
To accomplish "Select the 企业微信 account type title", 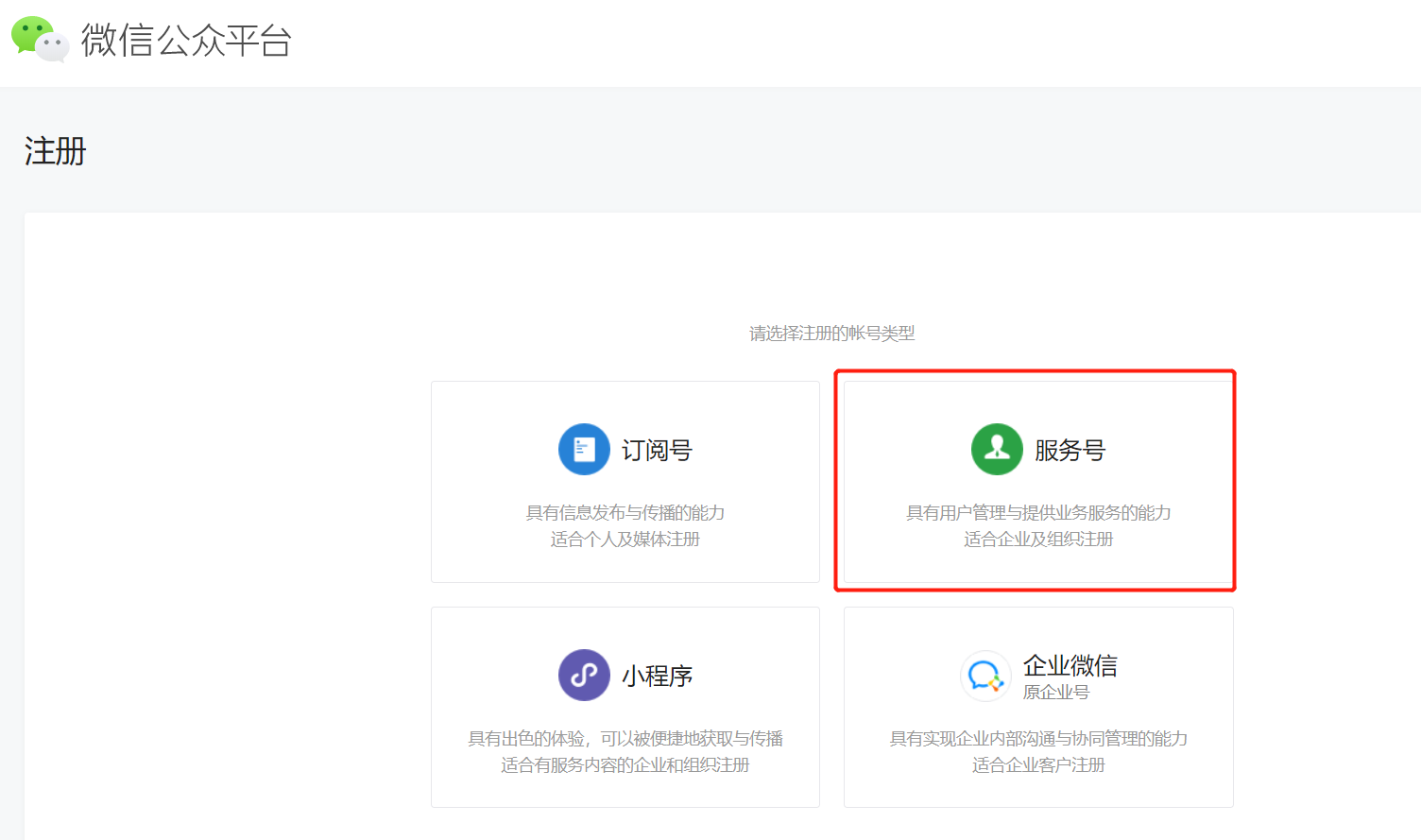I will point(1070,665).
